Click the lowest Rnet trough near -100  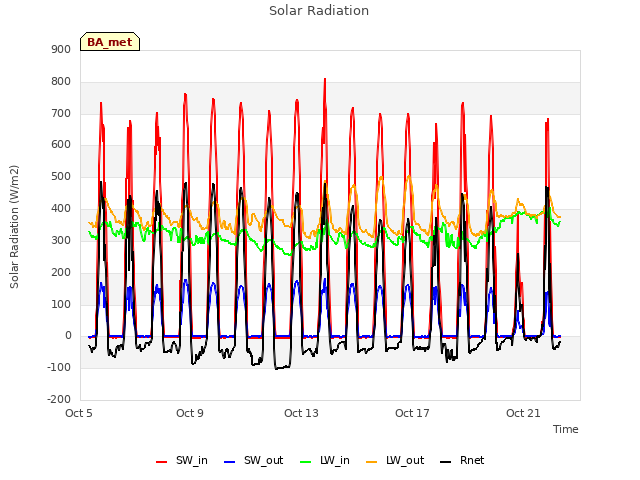pyautogui.click(x=277, y=369)
